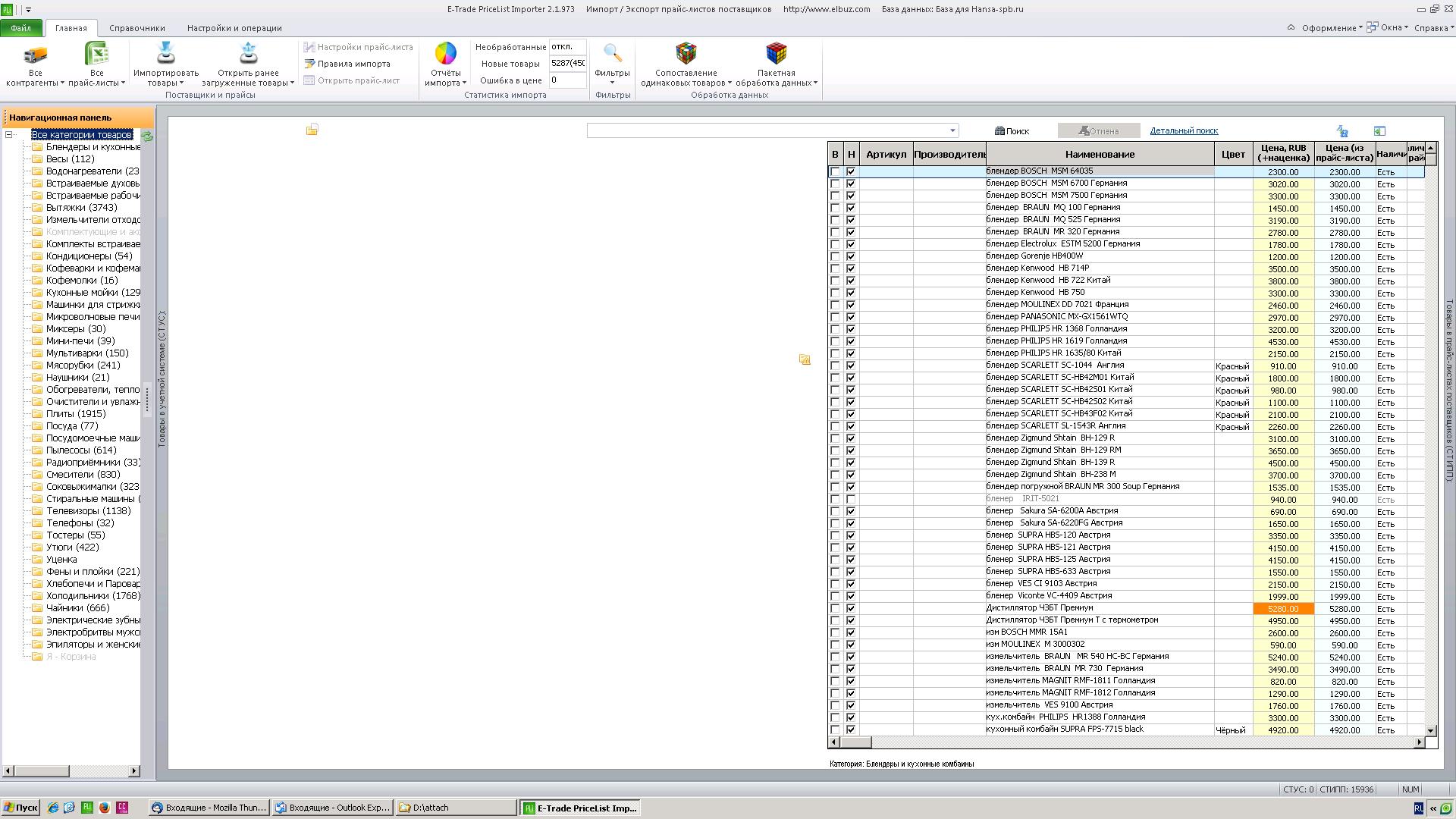Switch to the Справочники tab
This screenshot has height=819, width=1456.
[137, 28]
